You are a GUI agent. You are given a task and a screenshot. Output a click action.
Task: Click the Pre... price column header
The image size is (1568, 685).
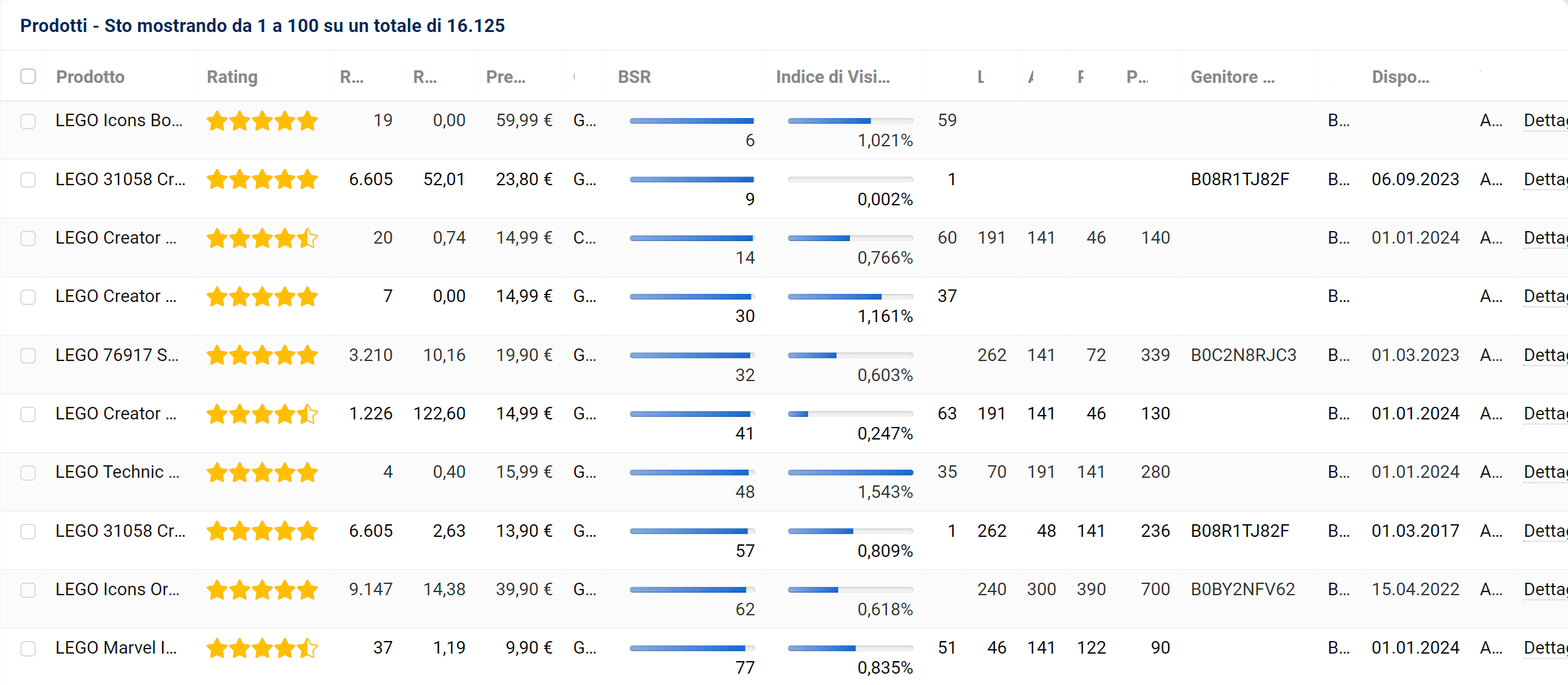[506, 77]
